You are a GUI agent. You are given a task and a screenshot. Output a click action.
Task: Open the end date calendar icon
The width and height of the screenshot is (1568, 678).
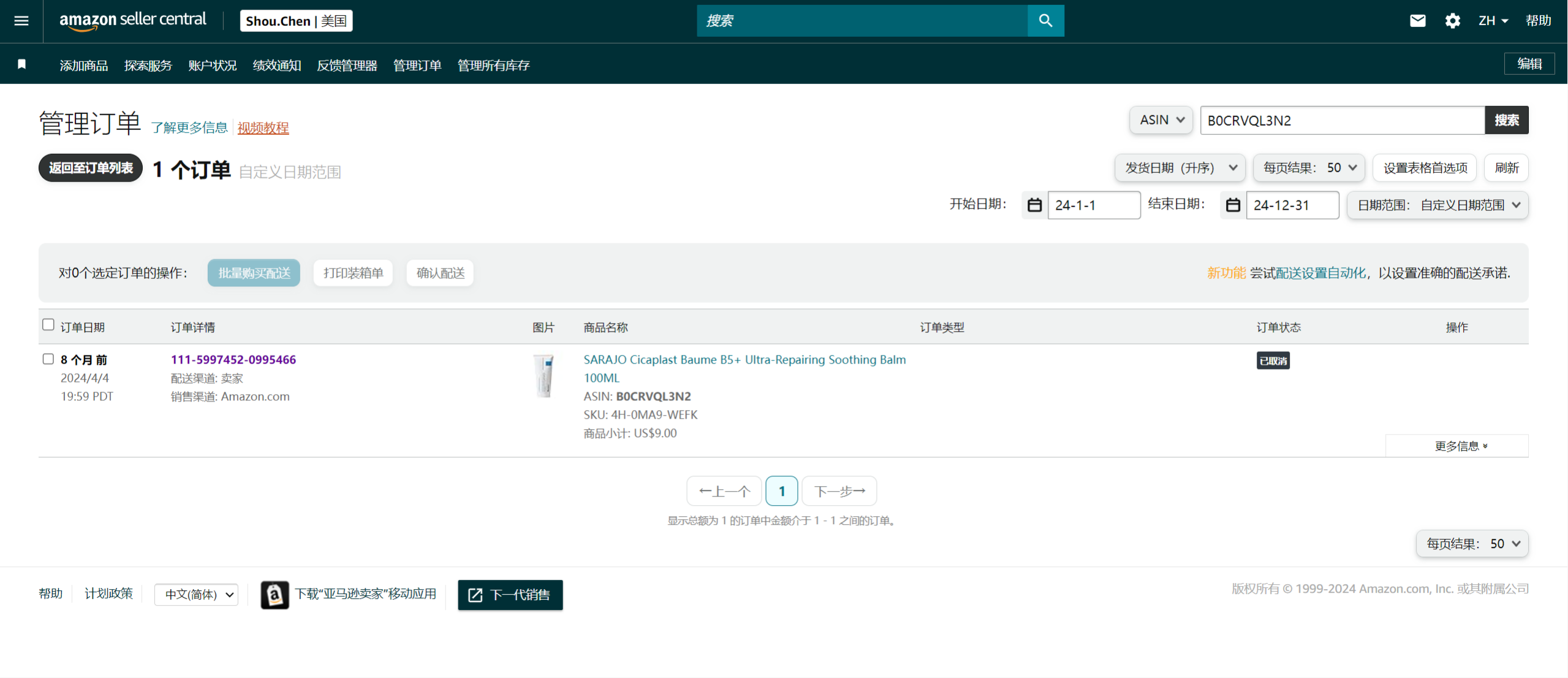tap(1233, 205)
